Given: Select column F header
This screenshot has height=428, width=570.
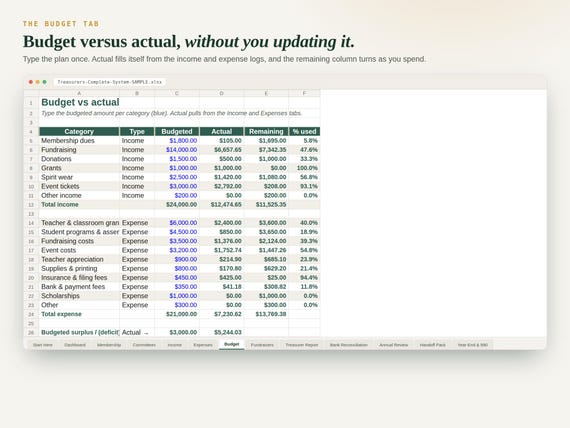Looking at the screenshot, I should 304,93.
